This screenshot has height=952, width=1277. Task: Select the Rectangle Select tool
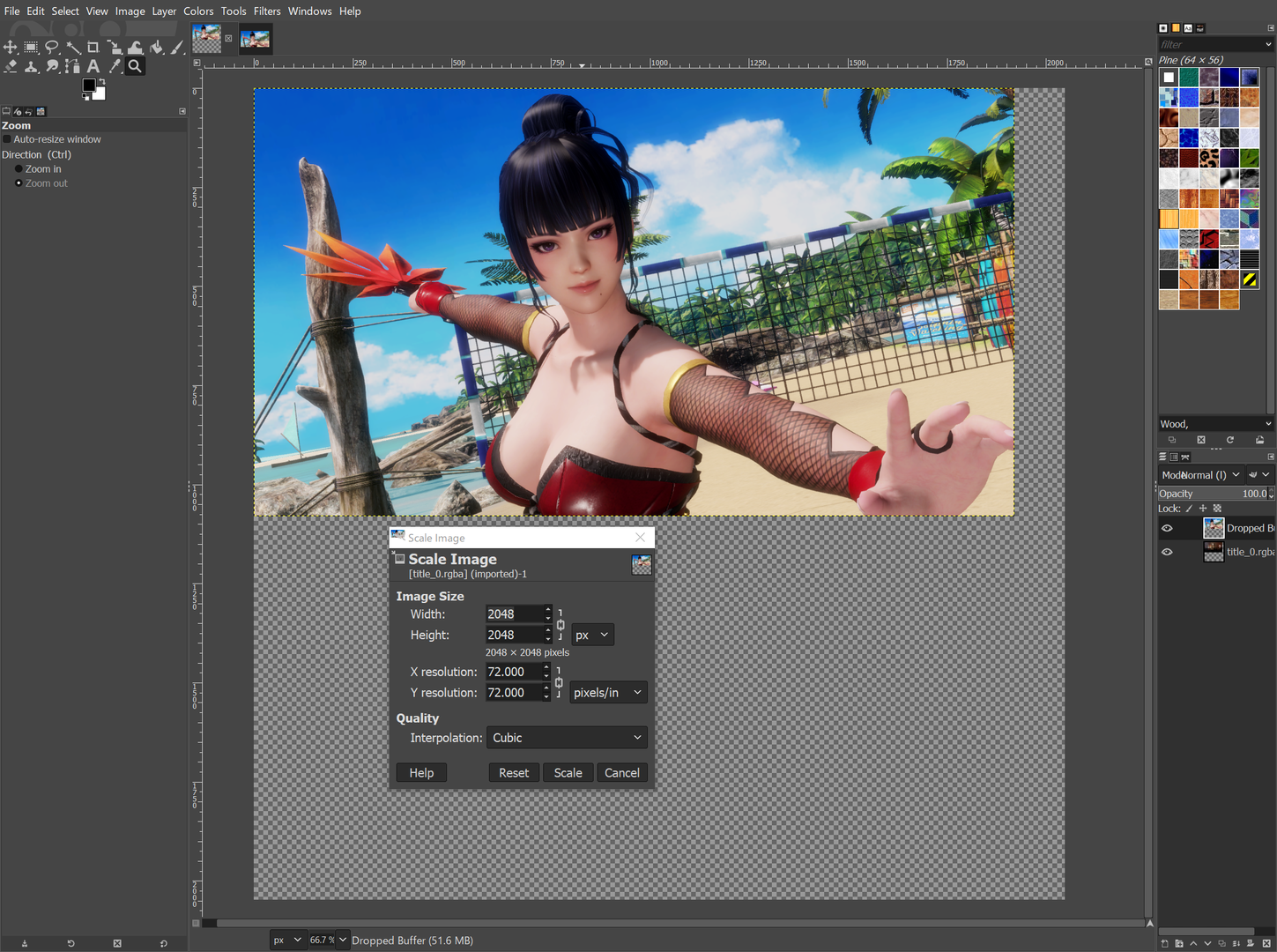[31, 47]
